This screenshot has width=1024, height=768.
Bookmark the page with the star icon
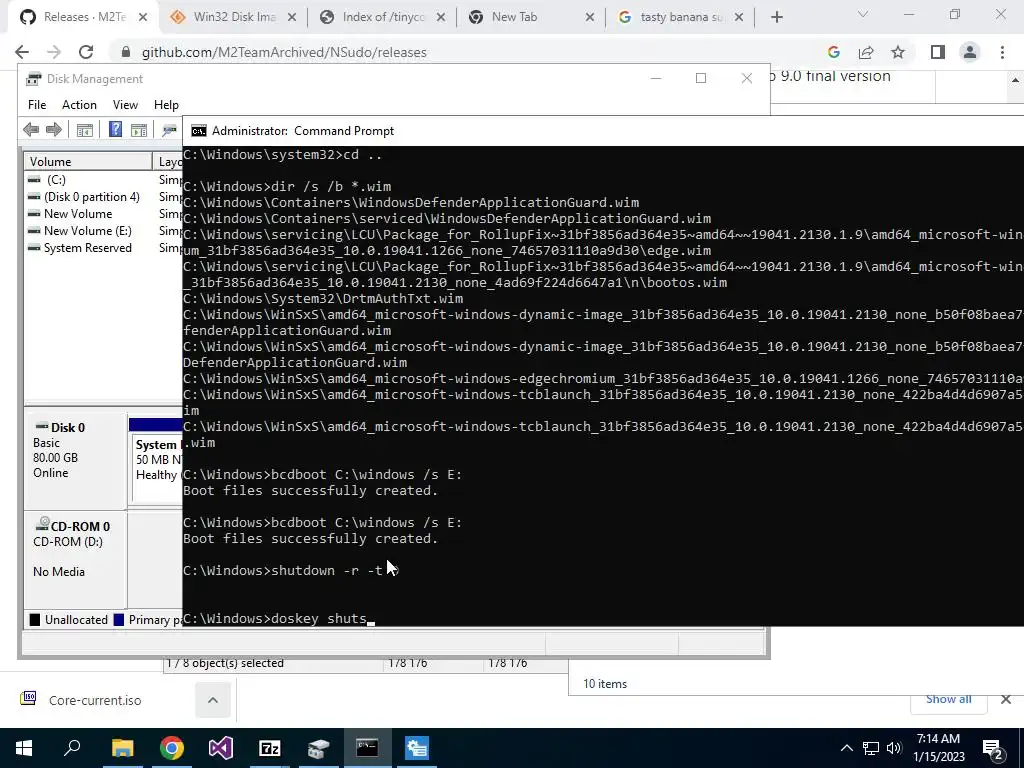click(x=898, y=52)
